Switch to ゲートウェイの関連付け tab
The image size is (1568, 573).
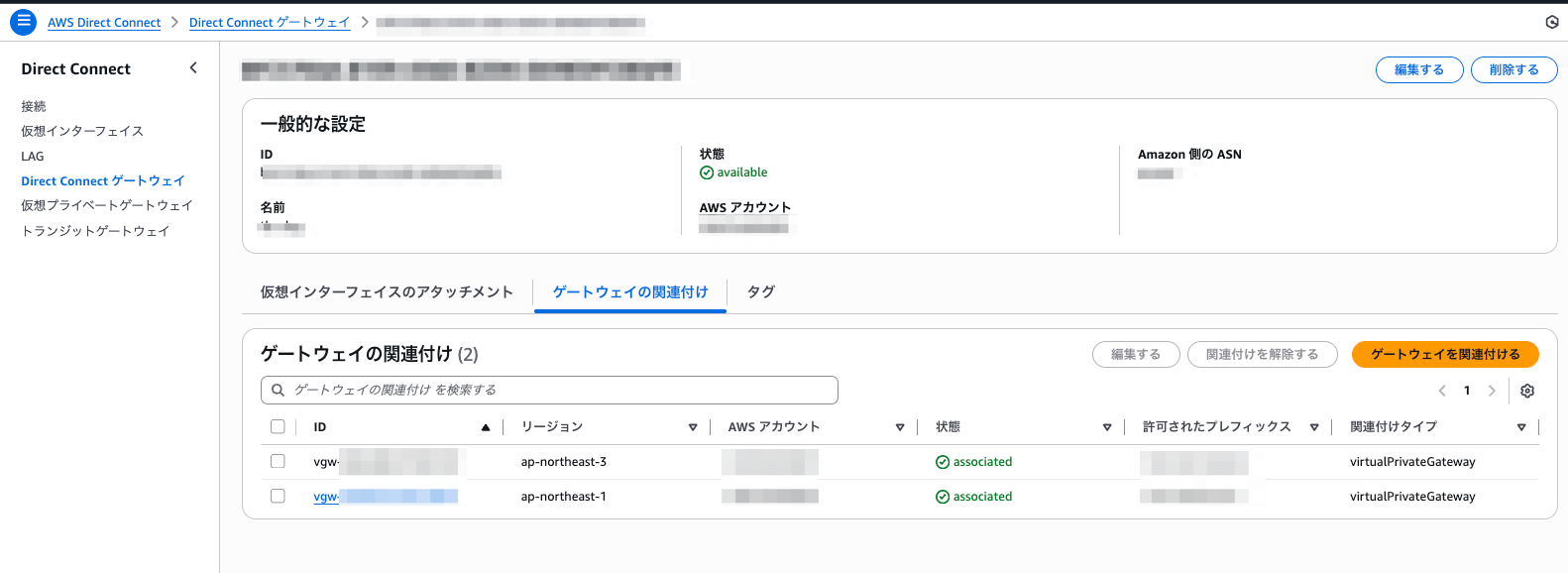tap(630, 292)
